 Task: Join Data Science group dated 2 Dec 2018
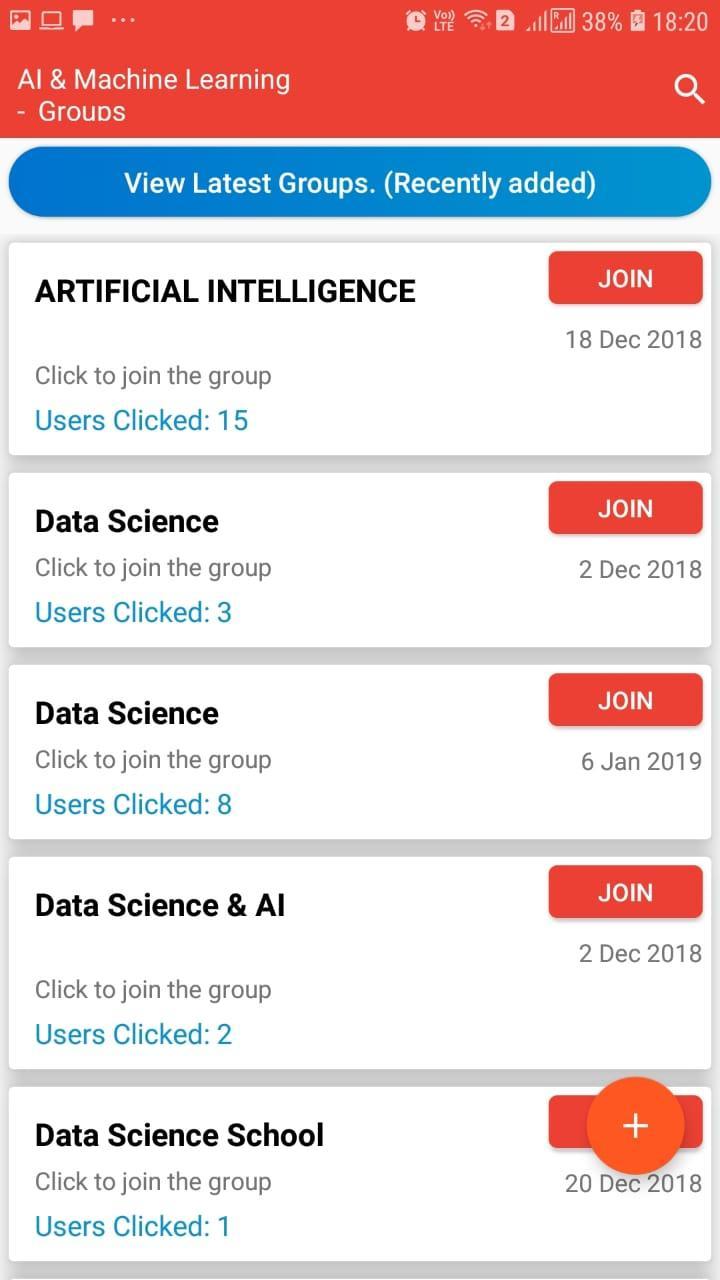click(x=625, y=509)
